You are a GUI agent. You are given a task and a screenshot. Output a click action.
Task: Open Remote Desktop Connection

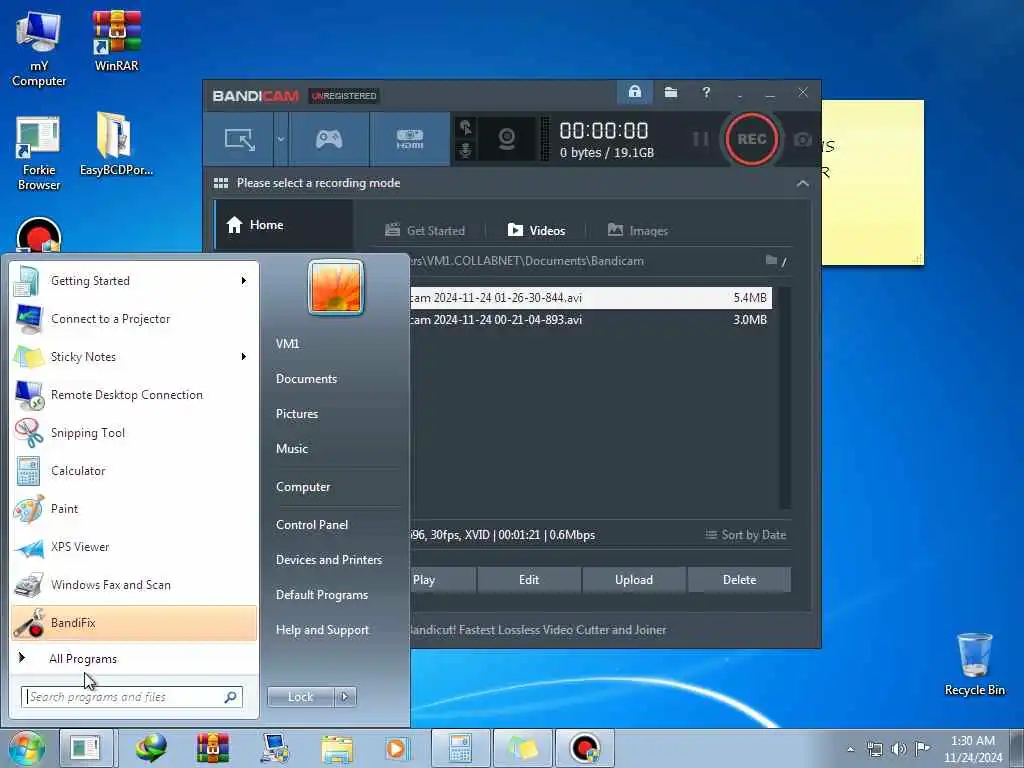click(134, 395)
